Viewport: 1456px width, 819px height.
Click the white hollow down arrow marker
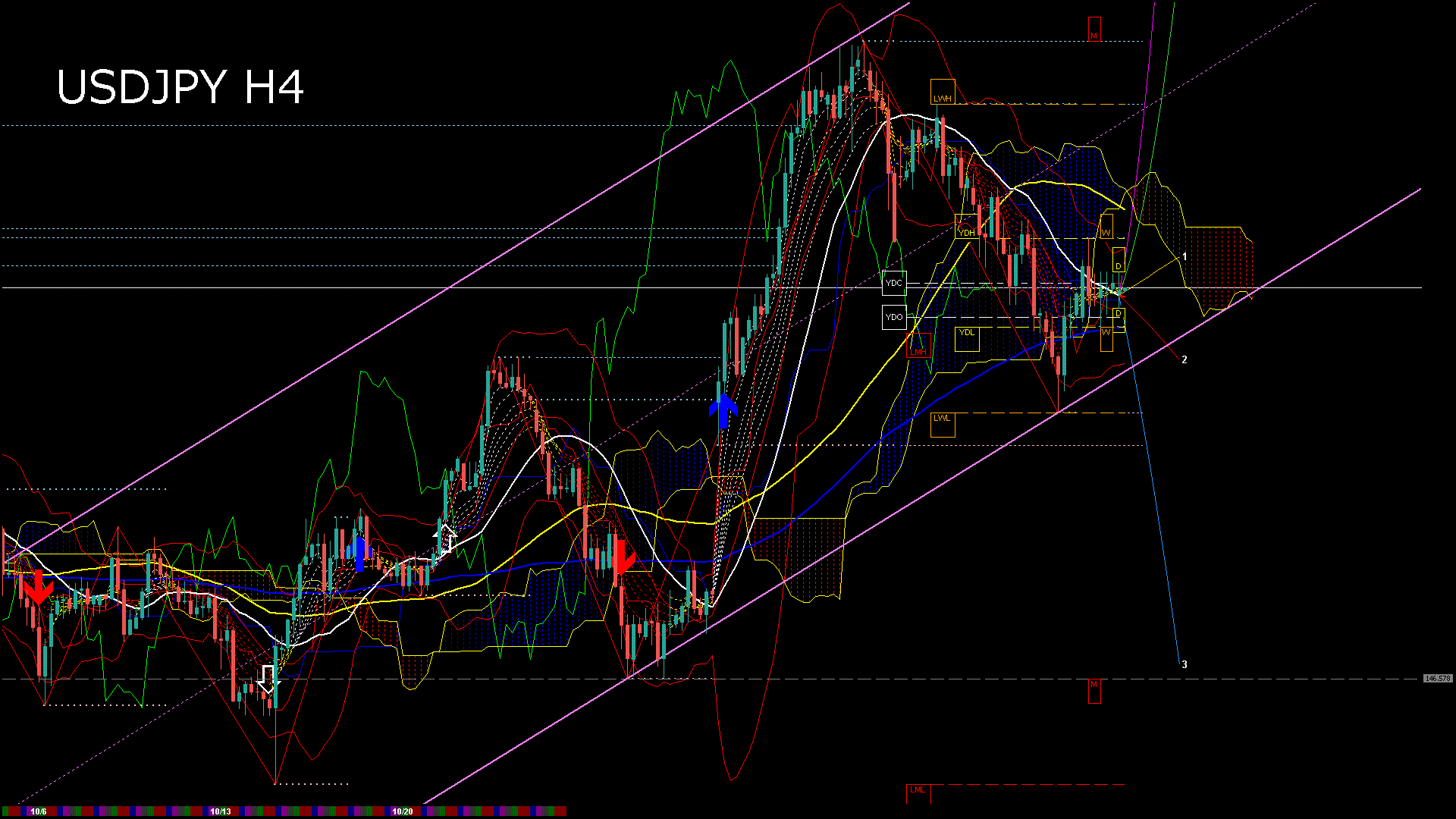268,679
